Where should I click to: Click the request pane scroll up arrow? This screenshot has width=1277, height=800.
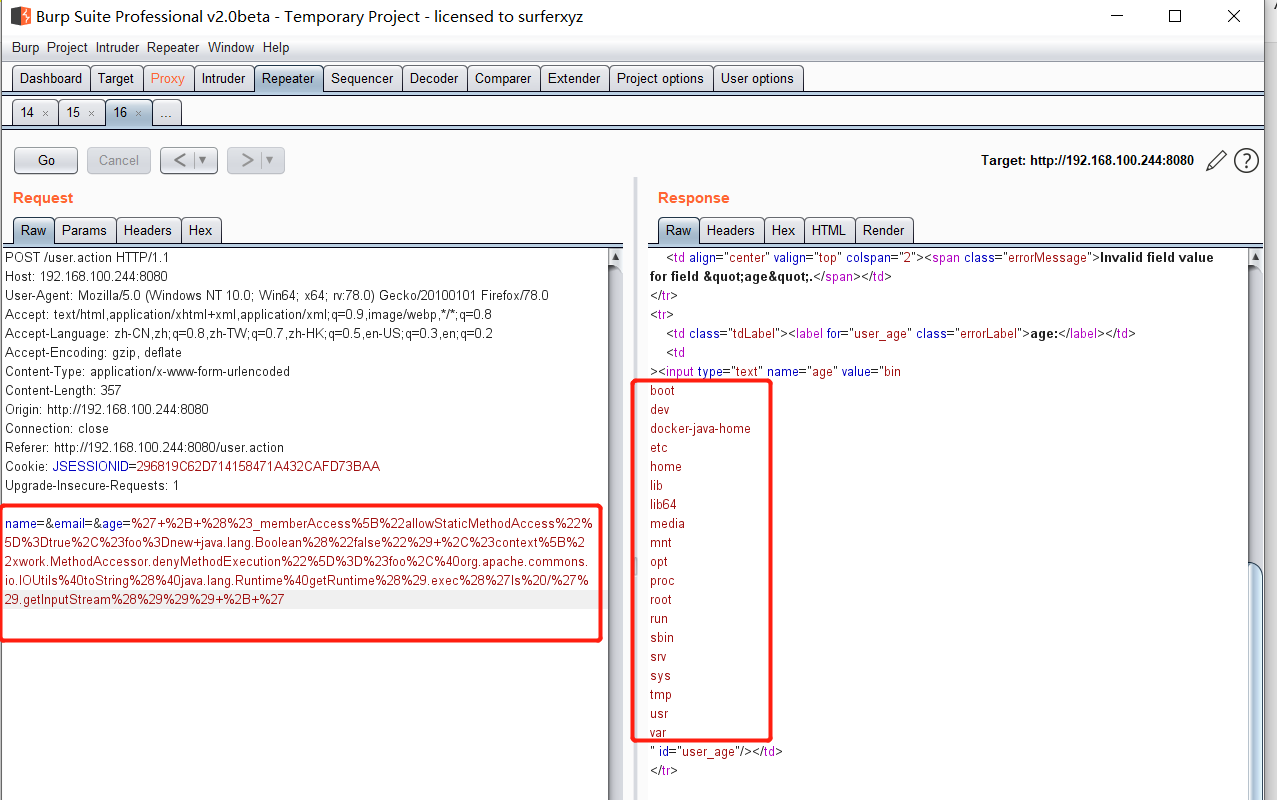615,257
